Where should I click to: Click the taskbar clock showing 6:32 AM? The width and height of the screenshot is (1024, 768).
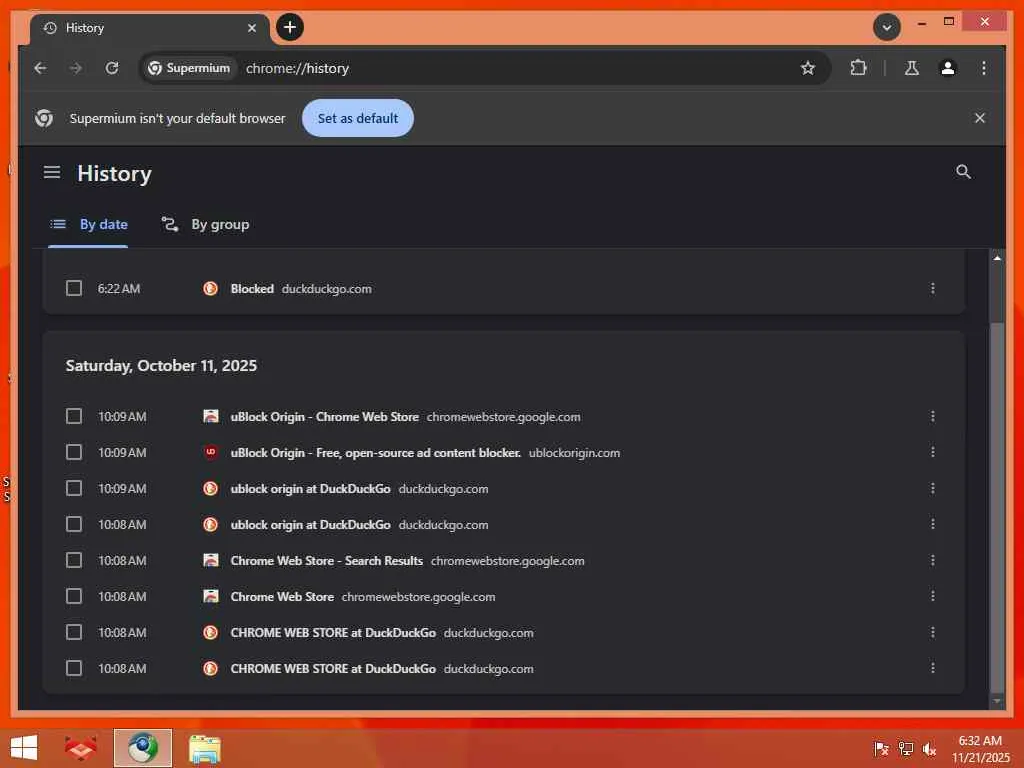980,749
